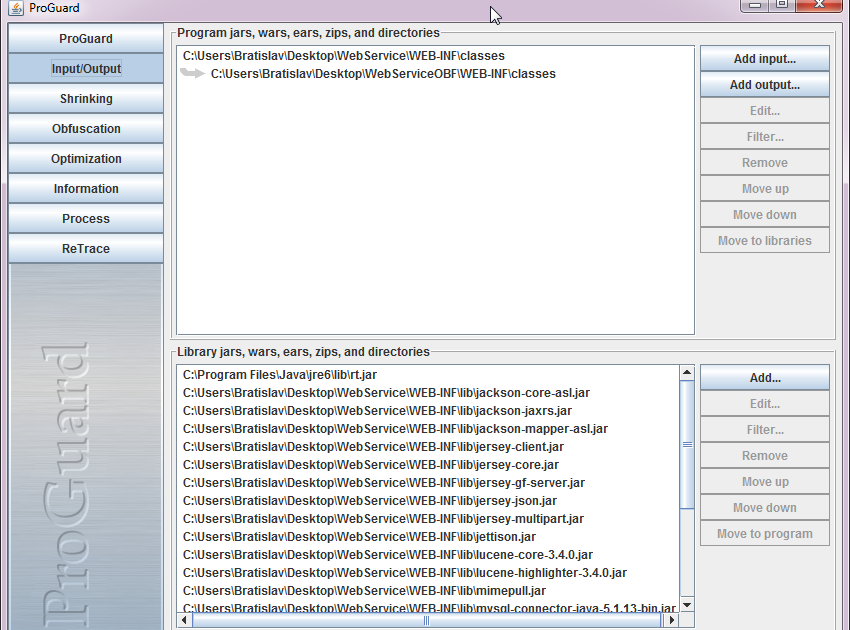Image resolution: width=850 pixels, height=630 pixels.
Task: Go to the Obfuscation tab
Action: pos(86,128)
